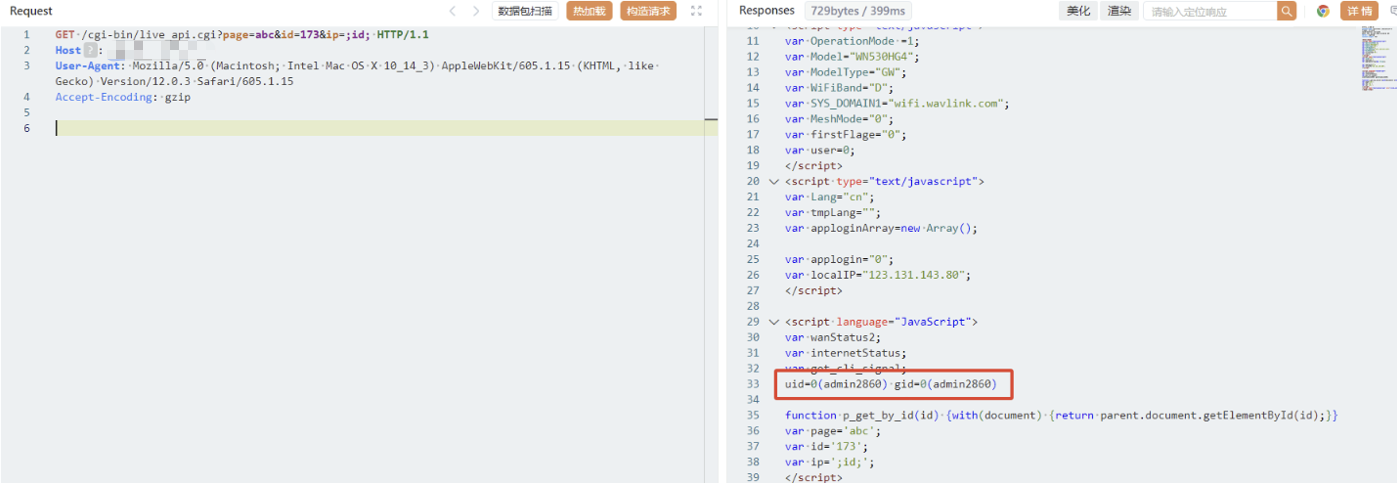Click the var firstFlage="0" line
Viewport: 1397px width, 483px height.
845,135
